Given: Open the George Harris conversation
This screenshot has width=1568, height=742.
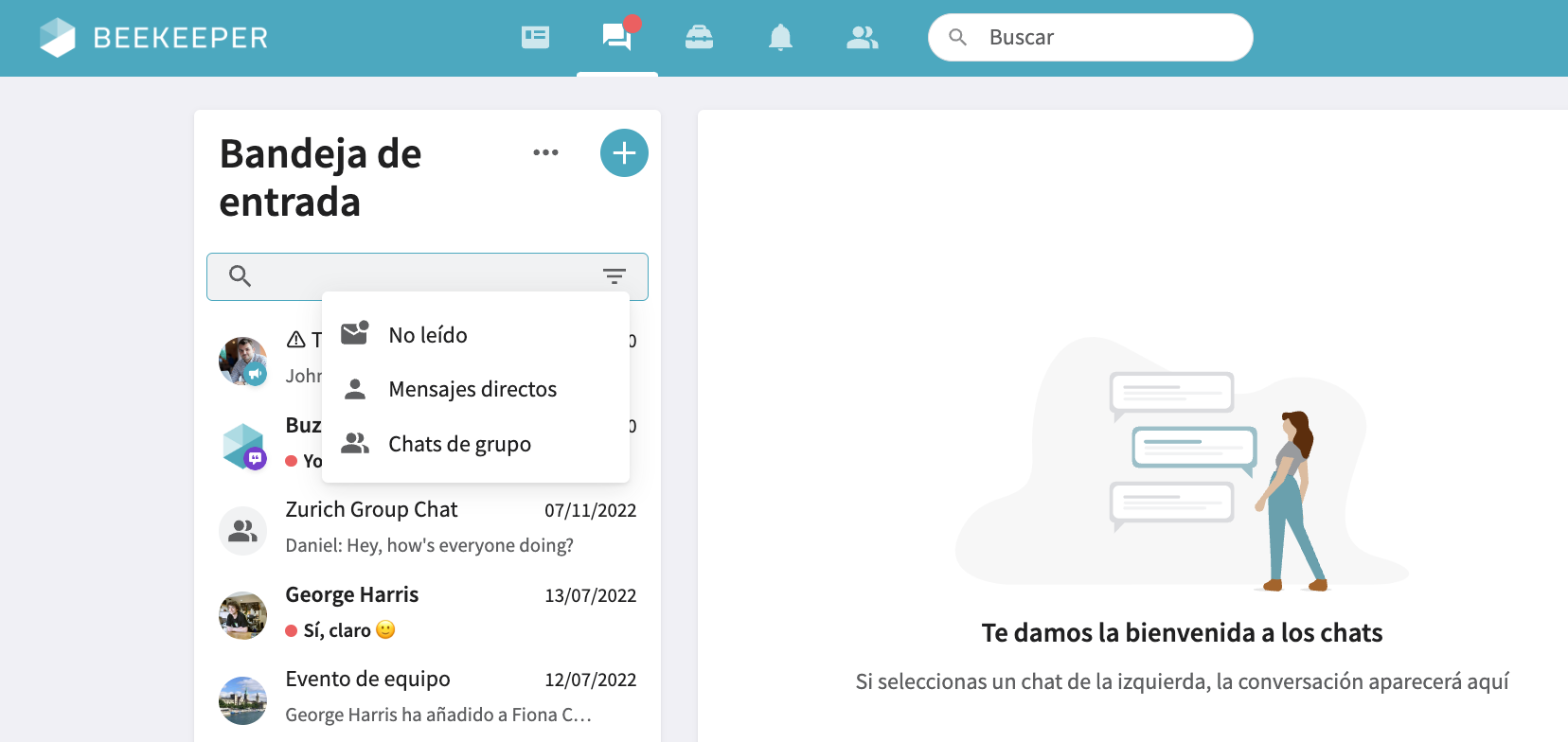Looking at the screenshot, I should pyautogui.click(x=427, y=612).
